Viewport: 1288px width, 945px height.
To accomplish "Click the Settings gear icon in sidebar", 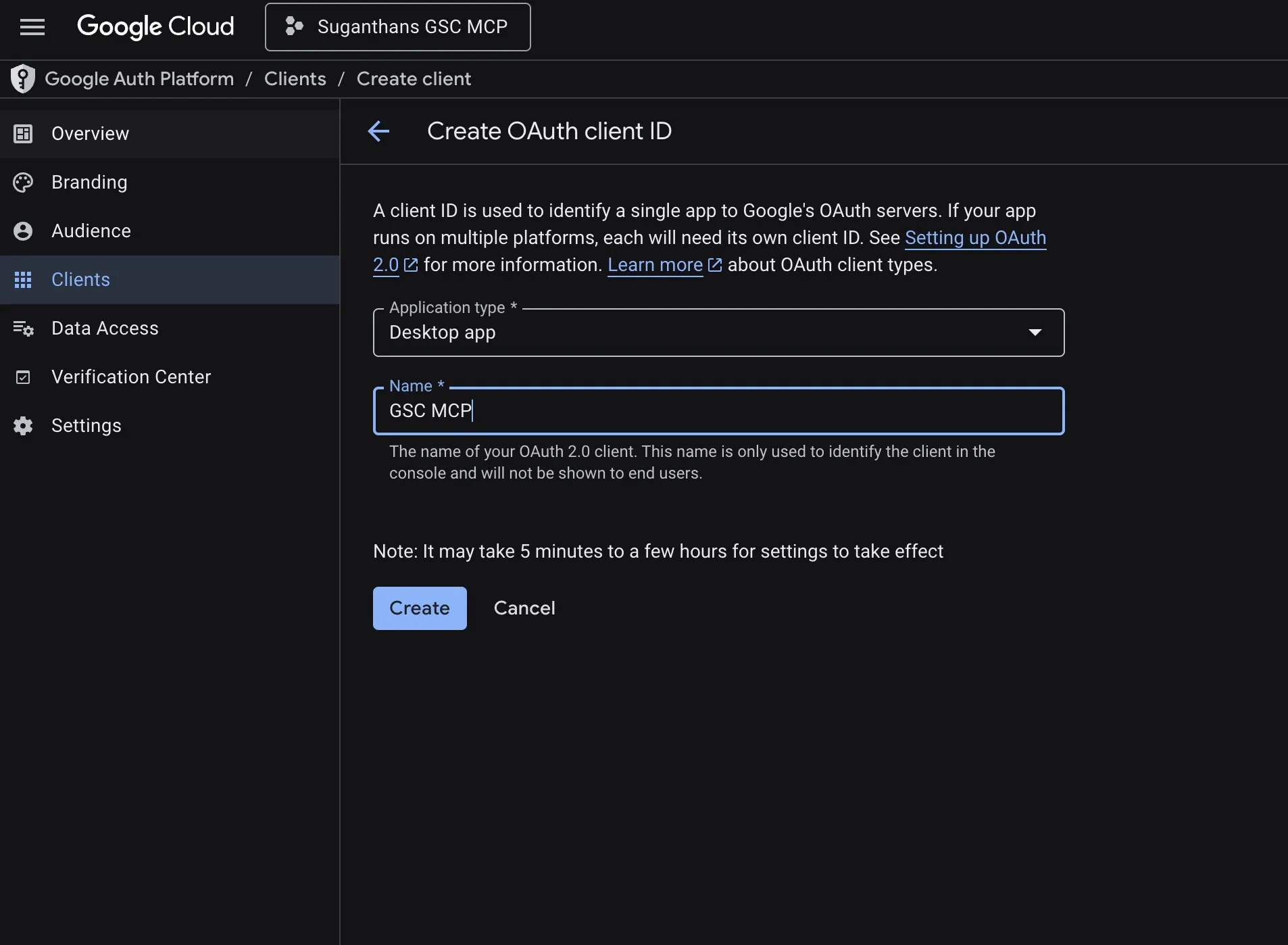I will click(23, 426).
